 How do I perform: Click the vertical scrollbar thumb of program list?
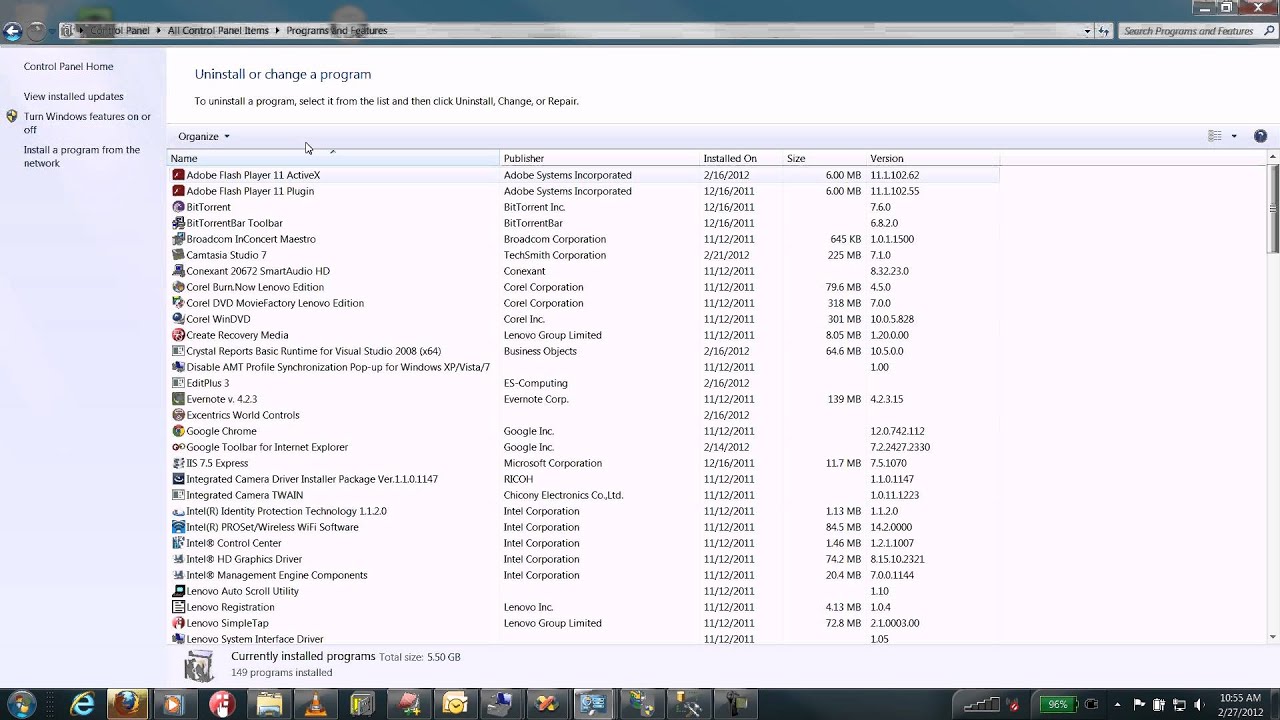click(x=1272, y=208)
